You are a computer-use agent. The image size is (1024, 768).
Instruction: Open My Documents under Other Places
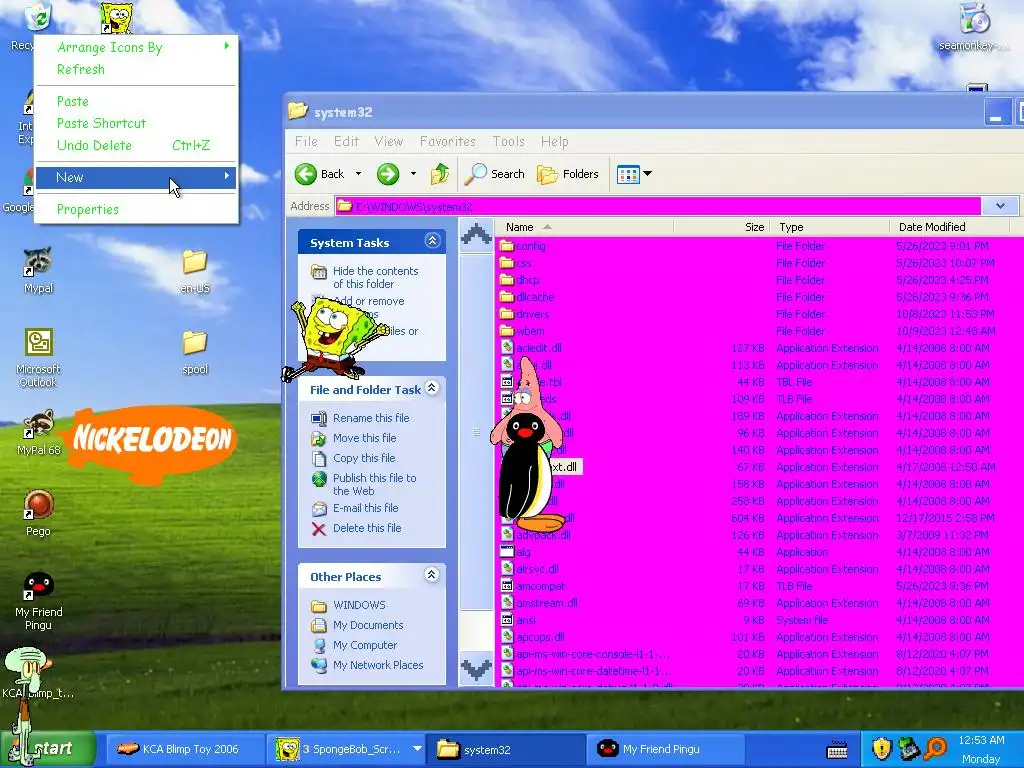point(368,625)
